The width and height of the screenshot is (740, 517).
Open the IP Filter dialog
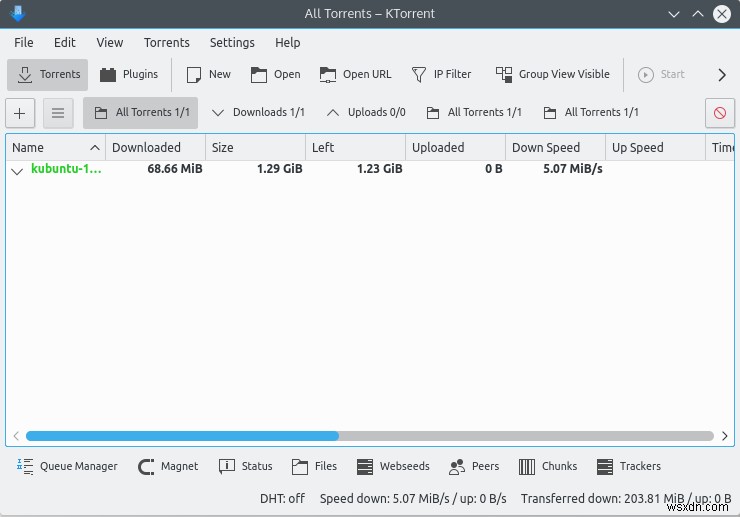[x=441, y=75]
